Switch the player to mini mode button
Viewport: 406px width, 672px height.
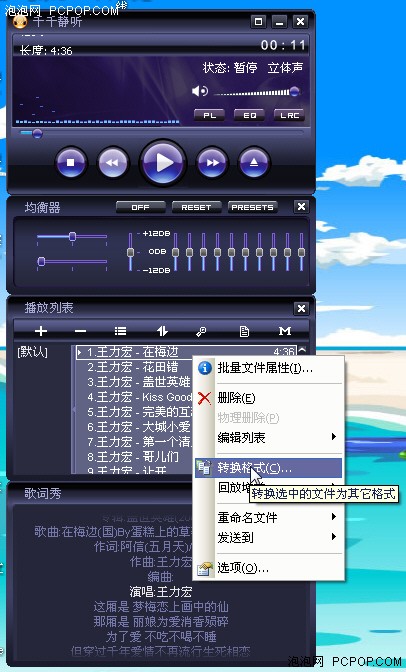tap(259, 21)
